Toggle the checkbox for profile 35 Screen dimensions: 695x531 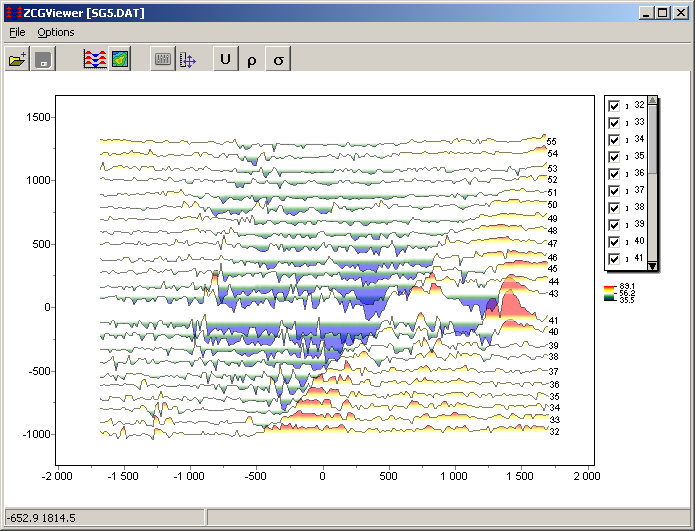[x=614, y=156]
